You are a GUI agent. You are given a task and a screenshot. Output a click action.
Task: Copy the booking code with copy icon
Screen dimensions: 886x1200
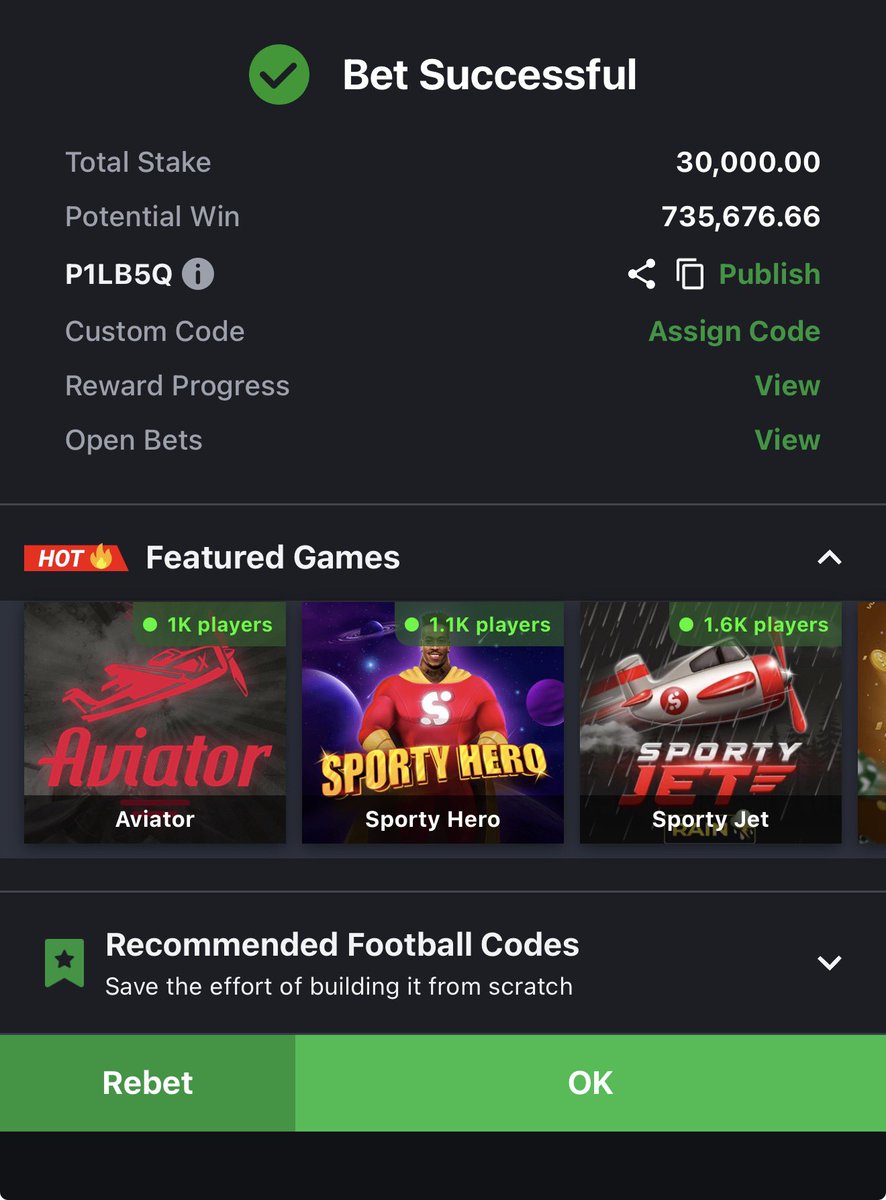(690, 274)
